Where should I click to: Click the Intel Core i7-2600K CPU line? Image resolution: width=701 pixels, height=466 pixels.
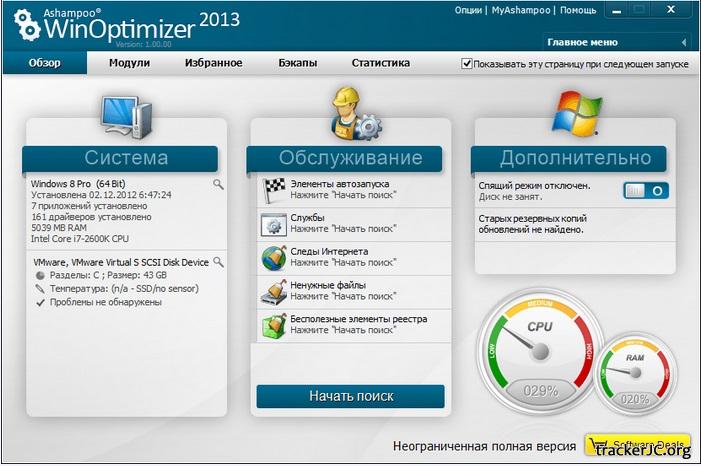click(x=80, y=239)
